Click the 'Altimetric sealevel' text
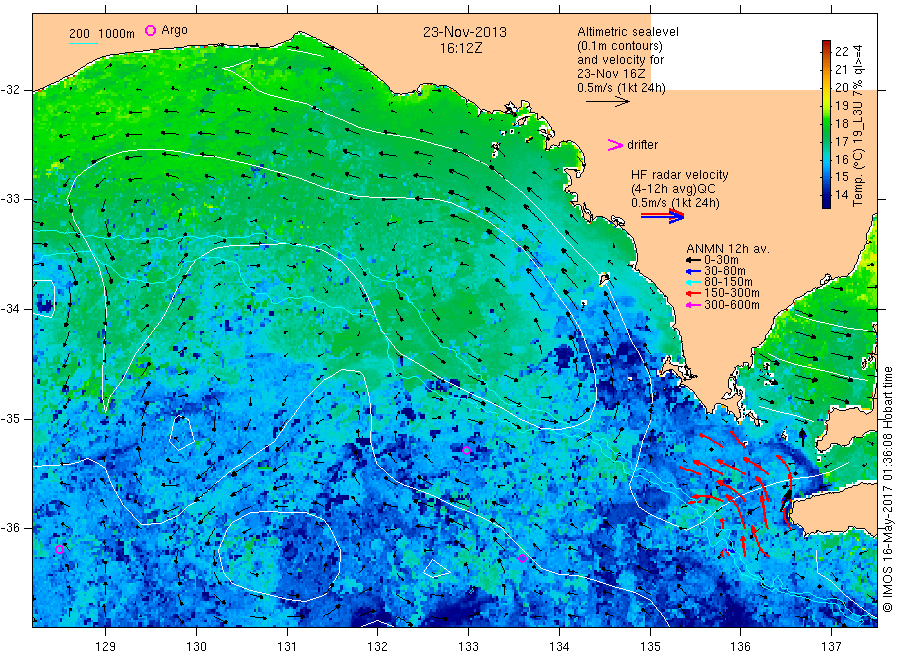The width and height of the screenshot is (900, 660). (x=627, y=32)
